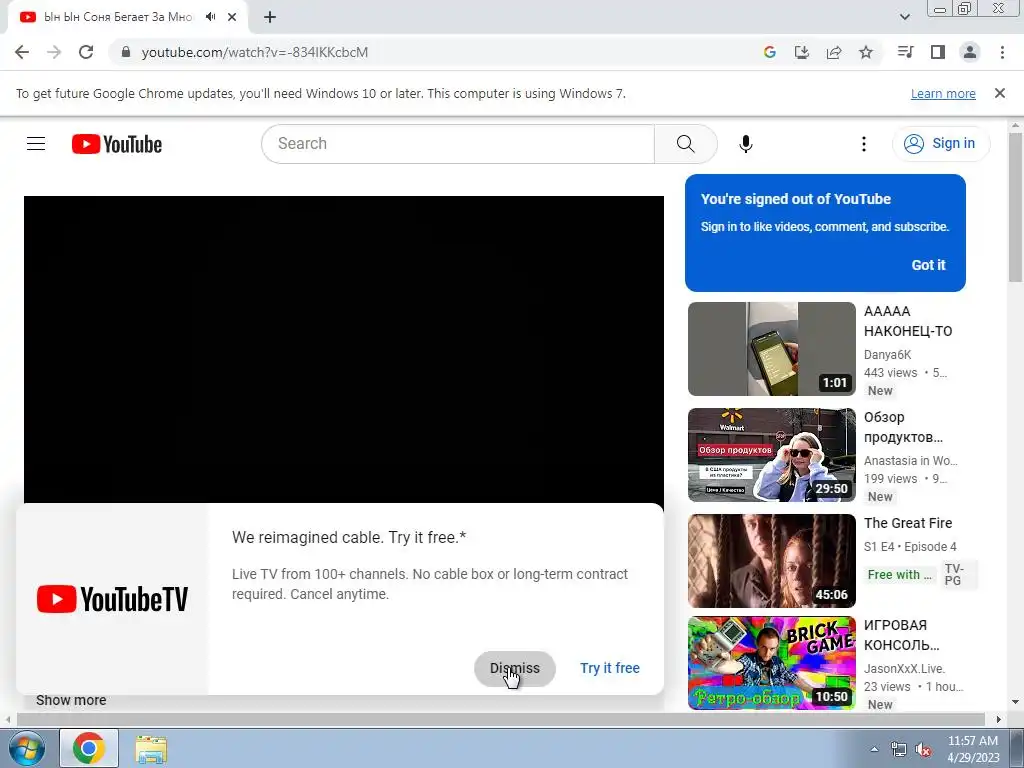
Task: Open thumbnail of ААААА НАКОНЕЦ-ТО video
Action: coord(771,349)
